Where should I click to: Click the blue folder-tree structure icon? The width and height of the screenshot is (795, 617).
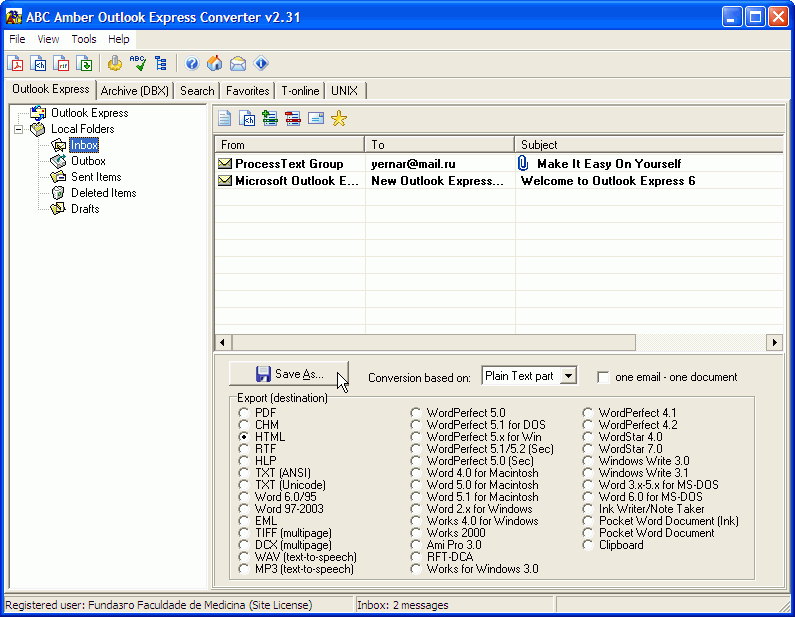[x=161, y=63]
